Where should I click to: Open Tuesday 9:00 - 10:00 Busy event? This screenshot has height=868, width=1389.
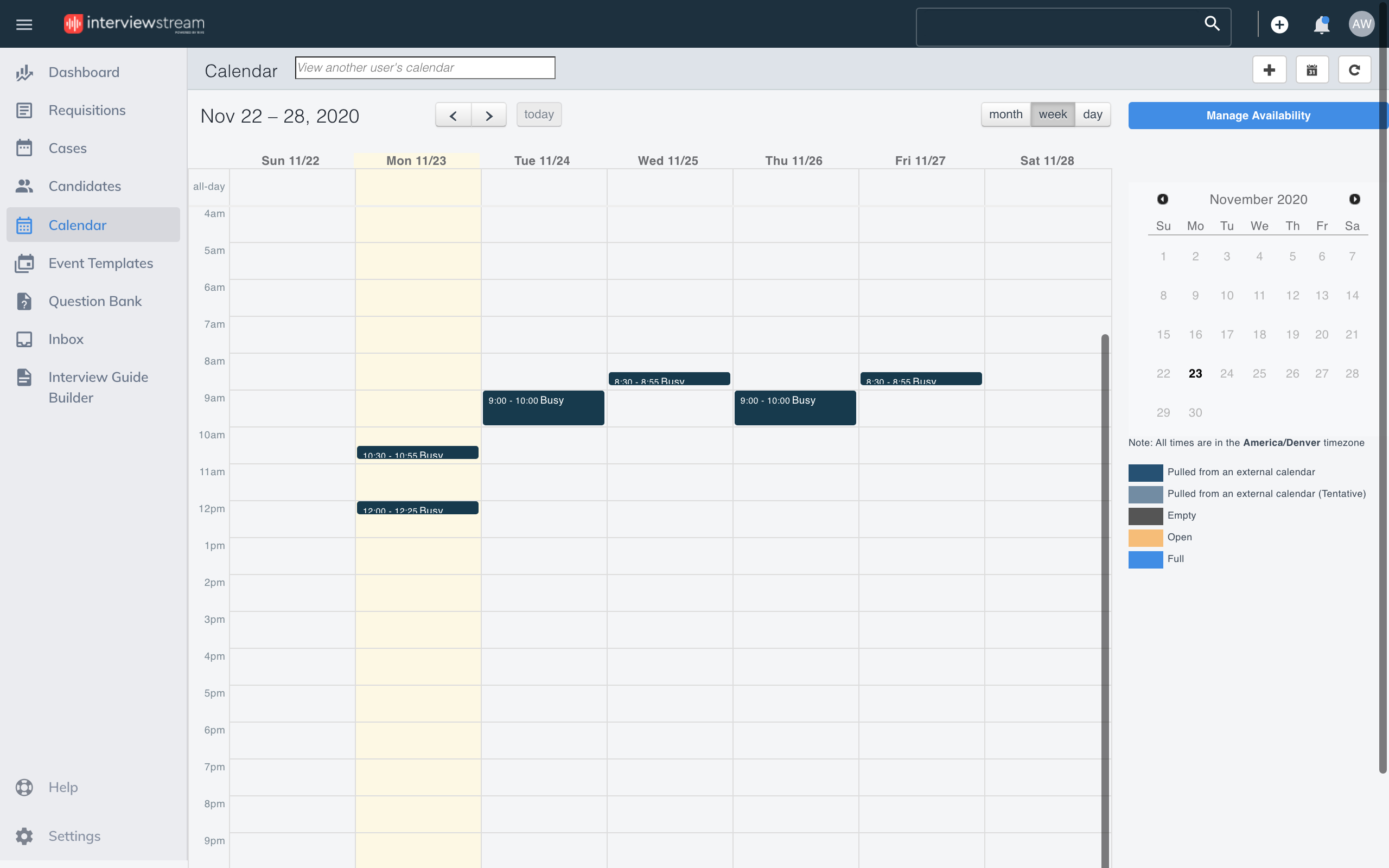point(543,407)
